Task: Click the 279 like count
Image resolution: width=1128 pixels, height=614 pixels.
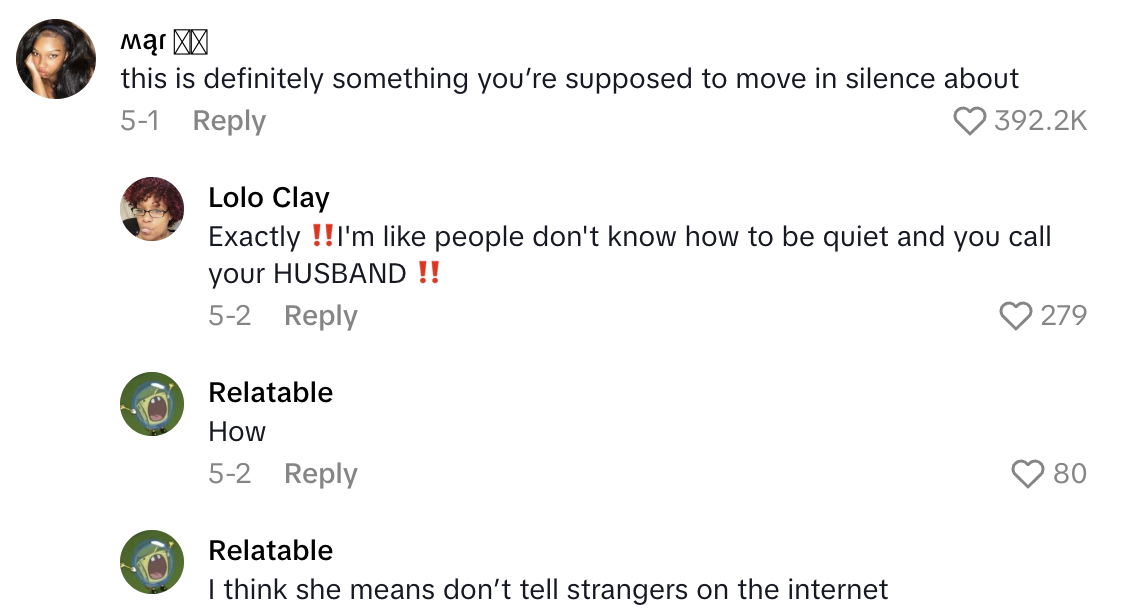Action: (1063, 316)
